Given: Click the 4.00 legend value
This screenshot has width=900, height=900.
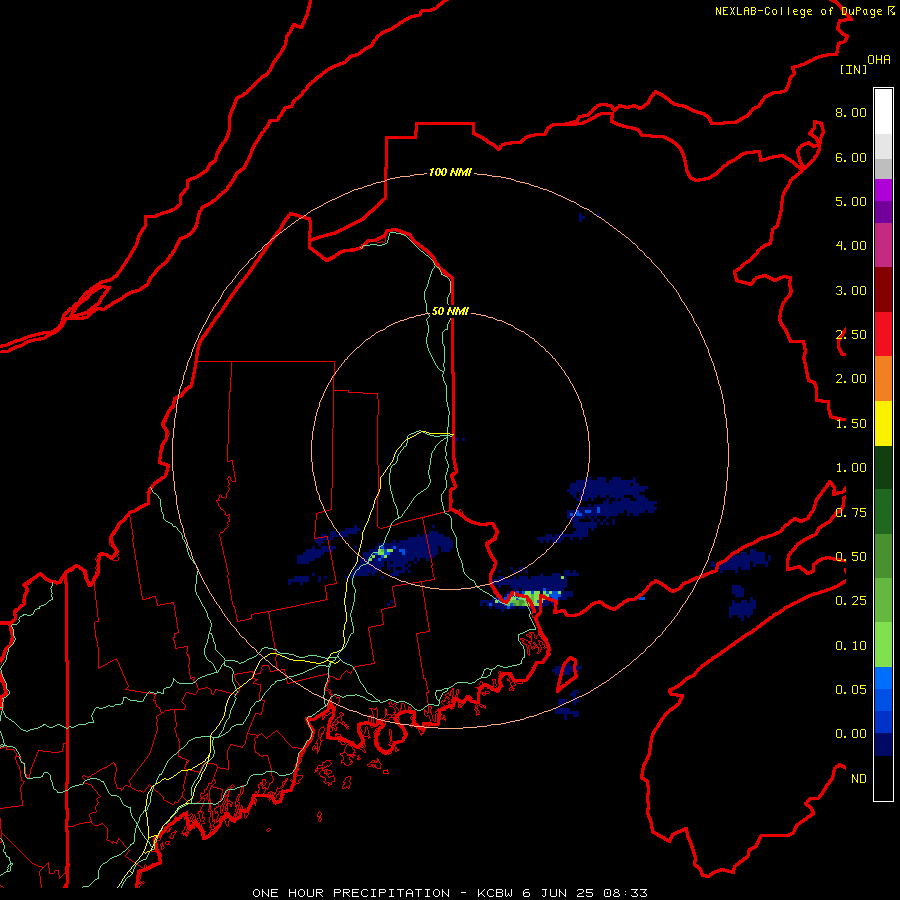Looking at the screenshot, I should [x=851, y=246].
